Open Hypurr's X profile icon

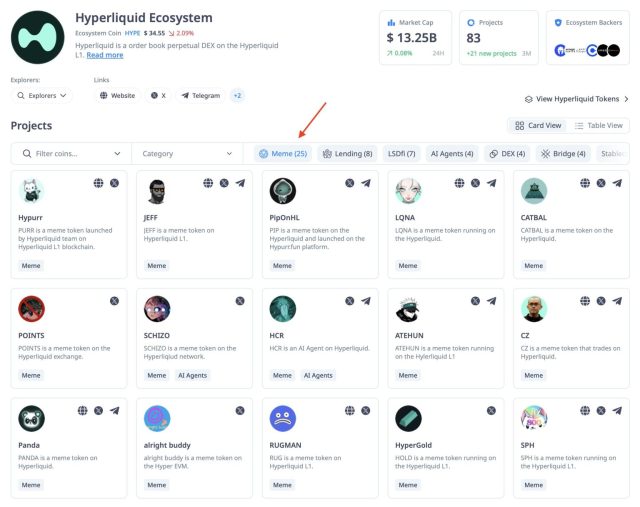[x=114, y=183]
